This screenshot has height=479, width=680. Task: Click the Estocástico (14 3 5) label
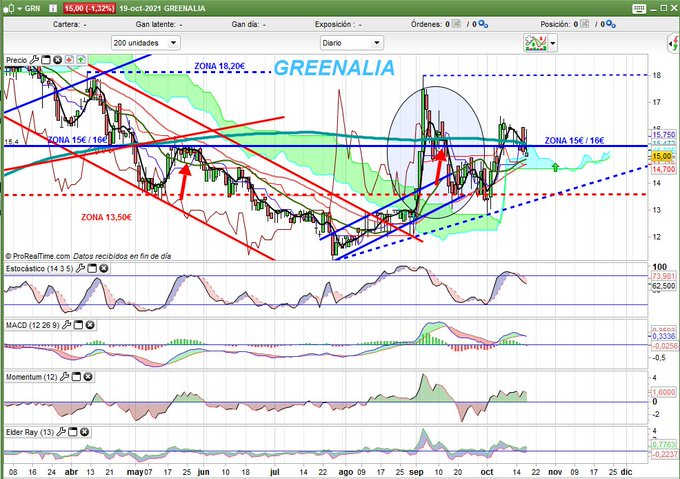click(39, 269)
